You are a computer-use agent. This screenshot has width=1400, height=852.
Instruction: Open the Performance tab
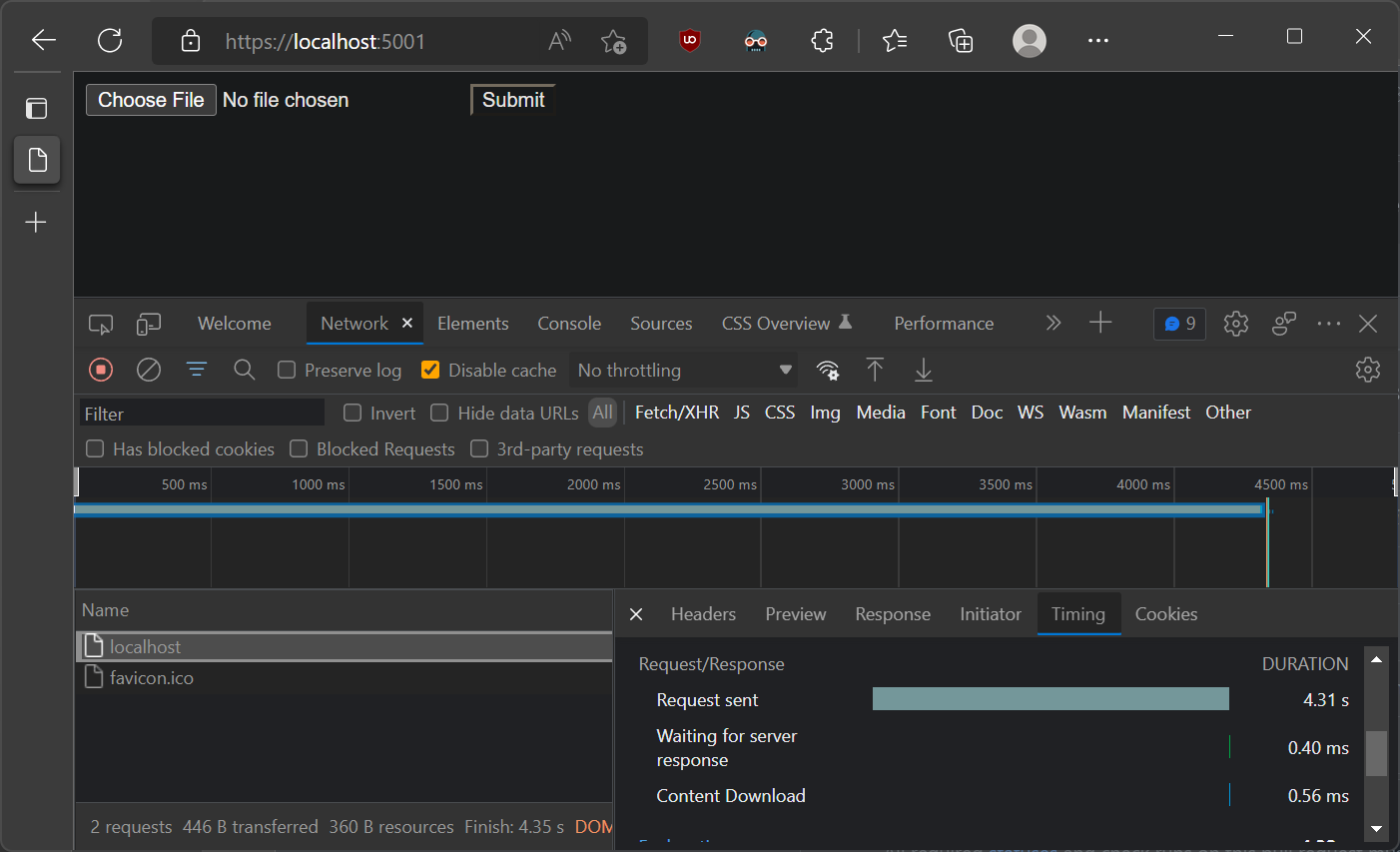click(944, 324)
